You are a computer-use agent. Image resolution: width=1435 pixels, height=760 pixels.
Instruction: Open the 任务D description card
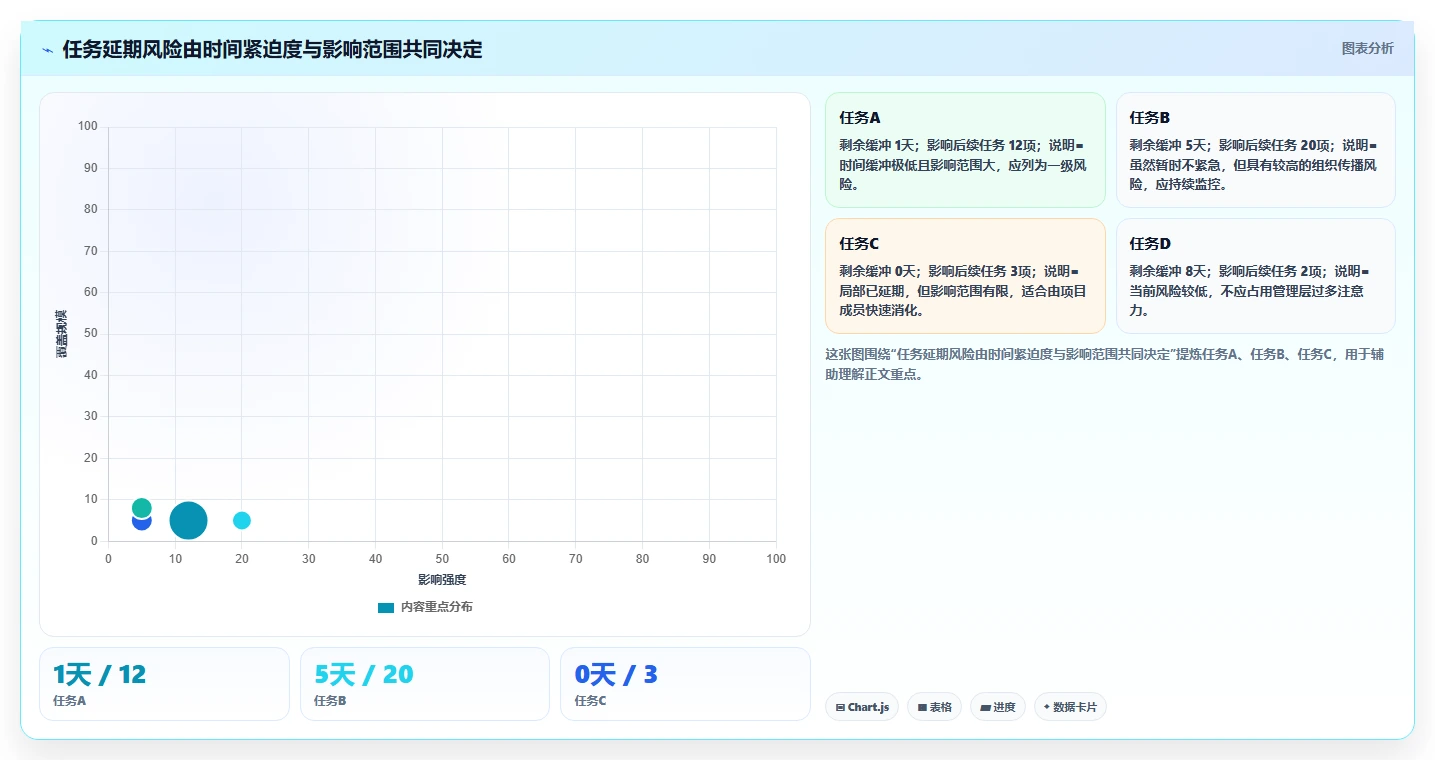coord(1255,276)
